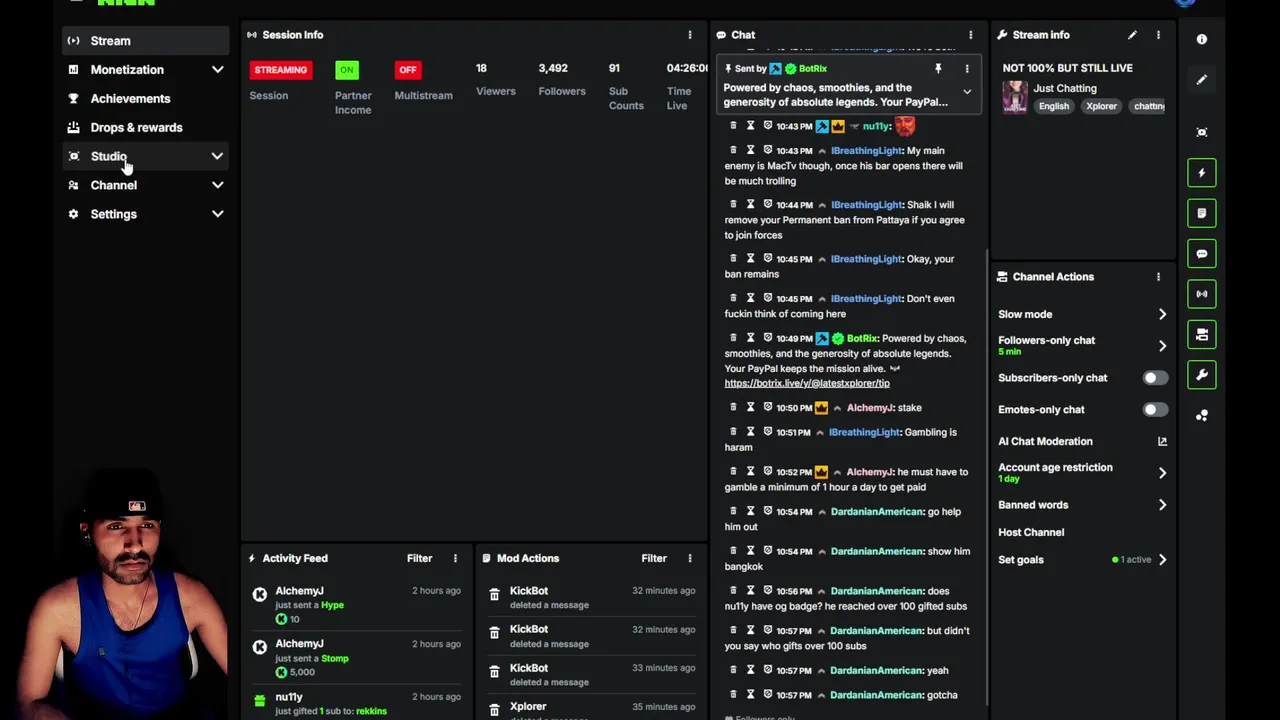Unpin the pinned BotRix message via pin icon
1280x720 pixels.
[x=938, y=69]
